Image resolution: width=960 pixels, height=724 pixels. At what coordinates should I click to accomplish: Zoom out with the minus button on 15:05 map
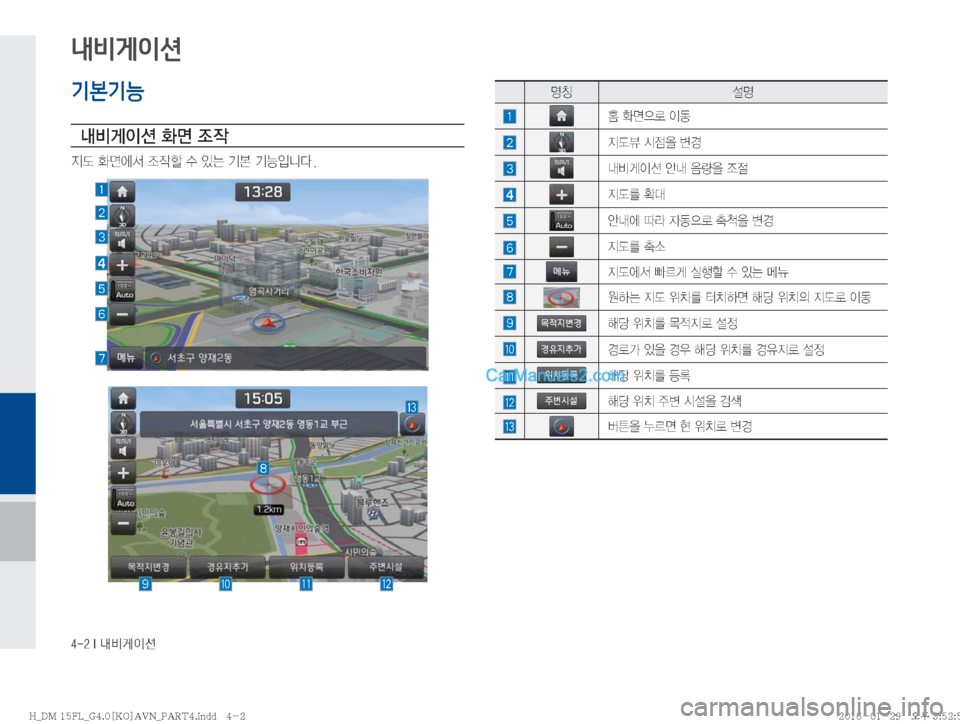click(x=123, y=524)
